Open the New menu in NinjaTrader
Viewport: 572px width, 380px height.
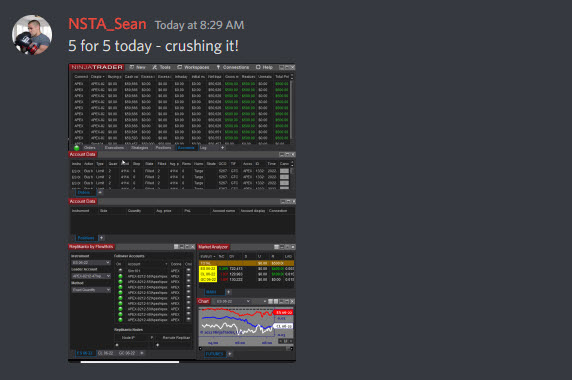click(138, 67)
